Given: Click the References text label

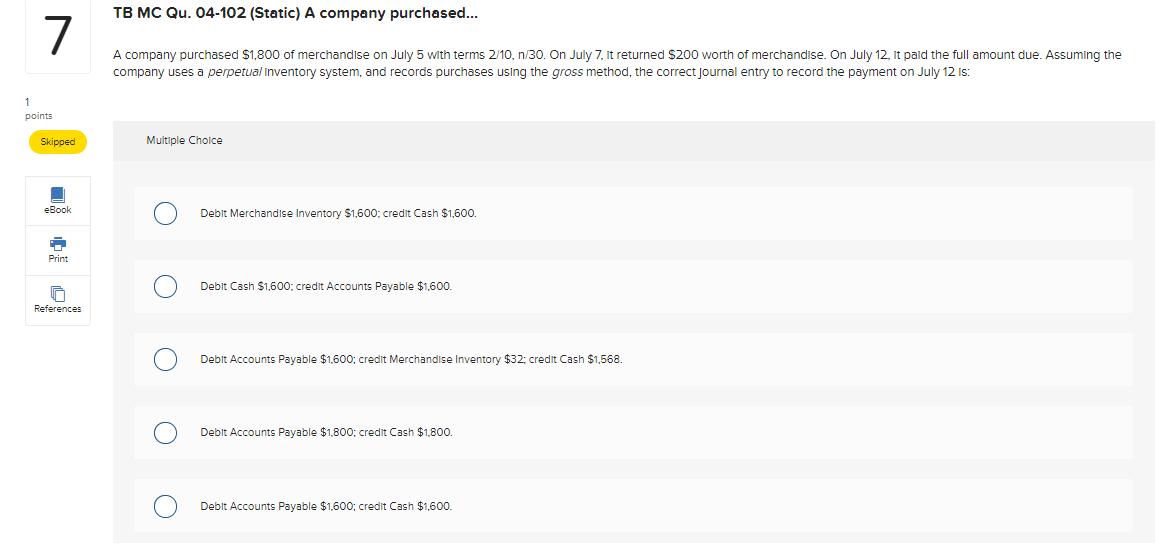Looking at the screenshot, I should coord(58,308).
